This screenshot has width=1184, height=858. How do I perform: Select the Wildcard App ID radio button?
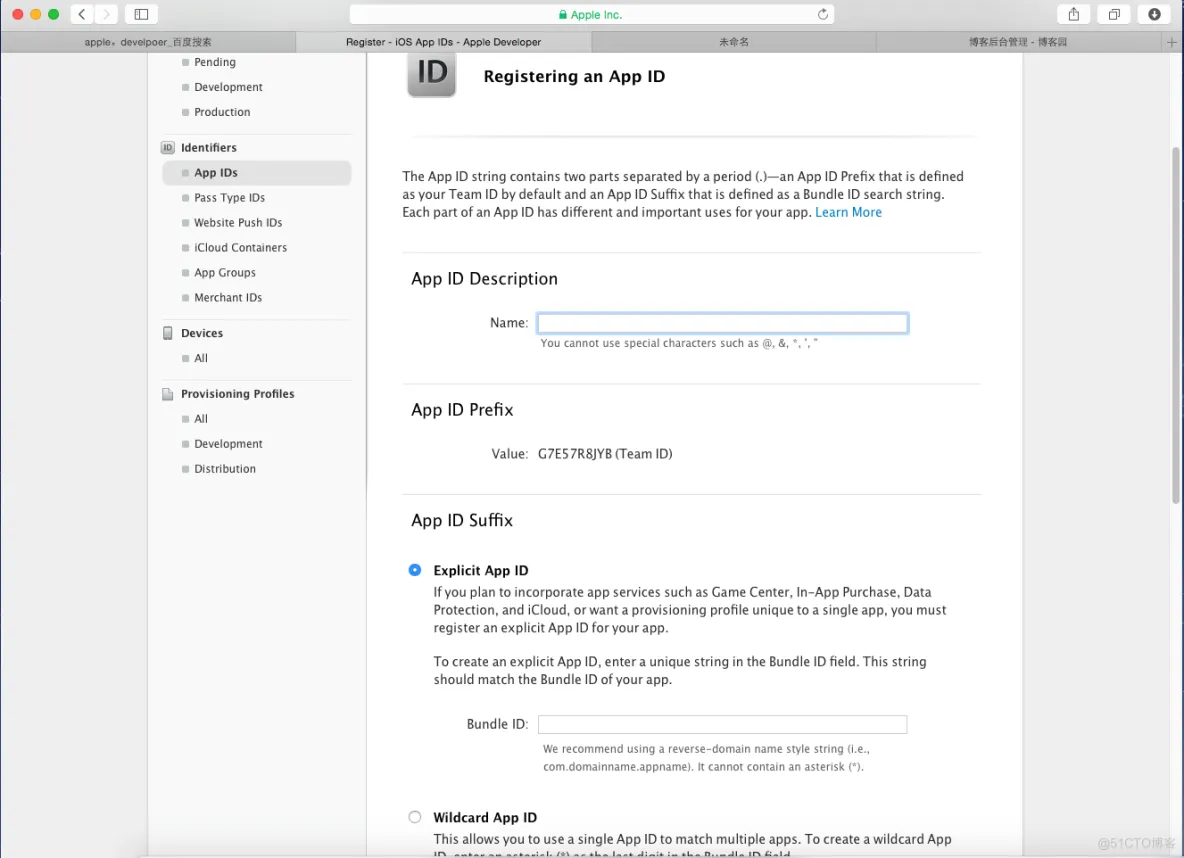click(415, 817)
